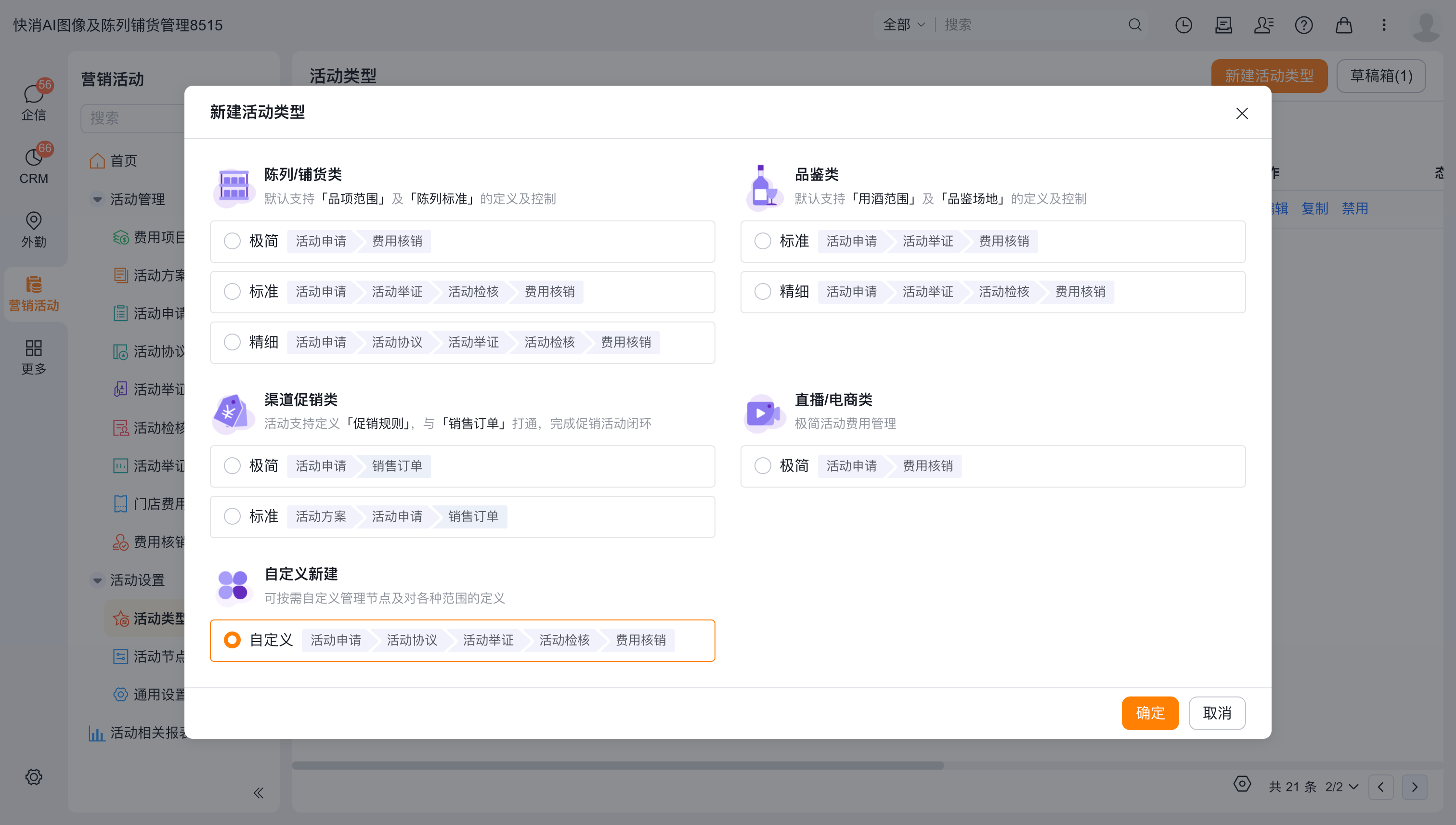The height and width of the screenshot is (825, 1456).
Task: Collapse sidebar with double chevron icon
Action: [x=259, y=793]
